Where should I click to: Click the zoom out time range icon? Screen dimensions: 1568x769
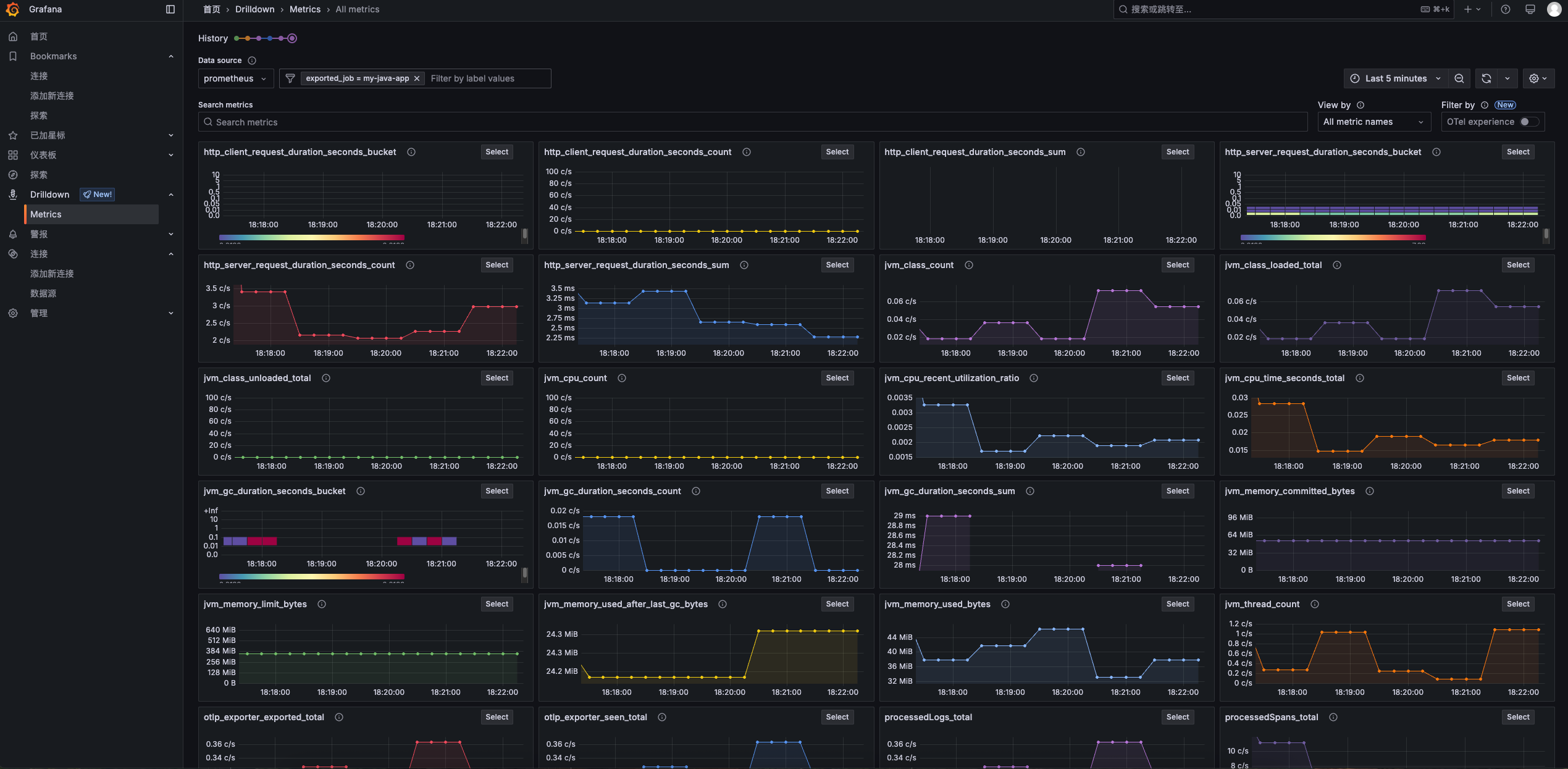tap(1459, 78)
